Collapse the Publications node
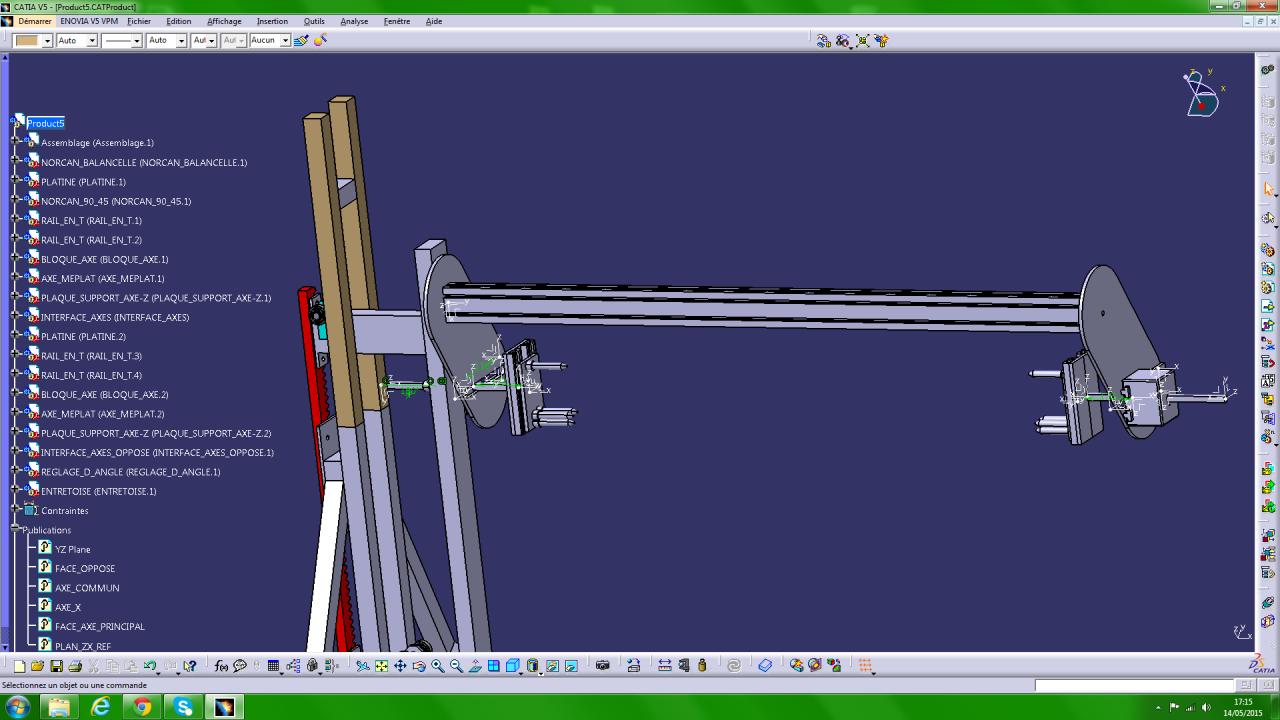This screenshot has height=720, width=1280. point(15,528)
